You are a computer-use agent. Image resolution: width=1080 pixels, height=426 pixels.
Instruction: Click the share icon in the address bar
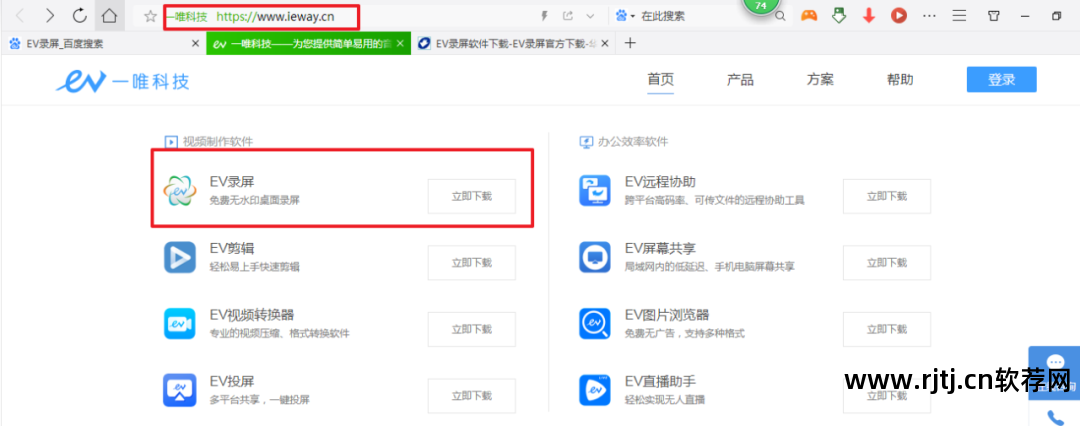568,16
